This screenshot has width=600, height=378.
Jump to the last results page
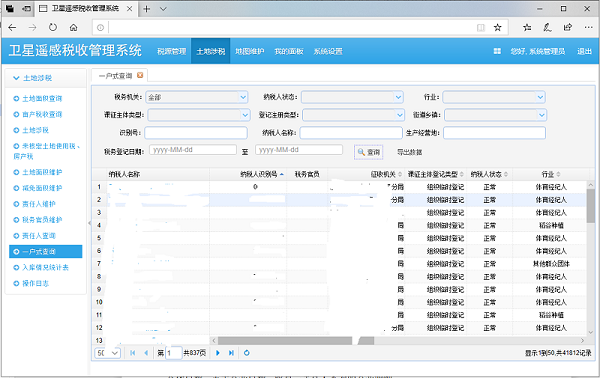[231, 353]
